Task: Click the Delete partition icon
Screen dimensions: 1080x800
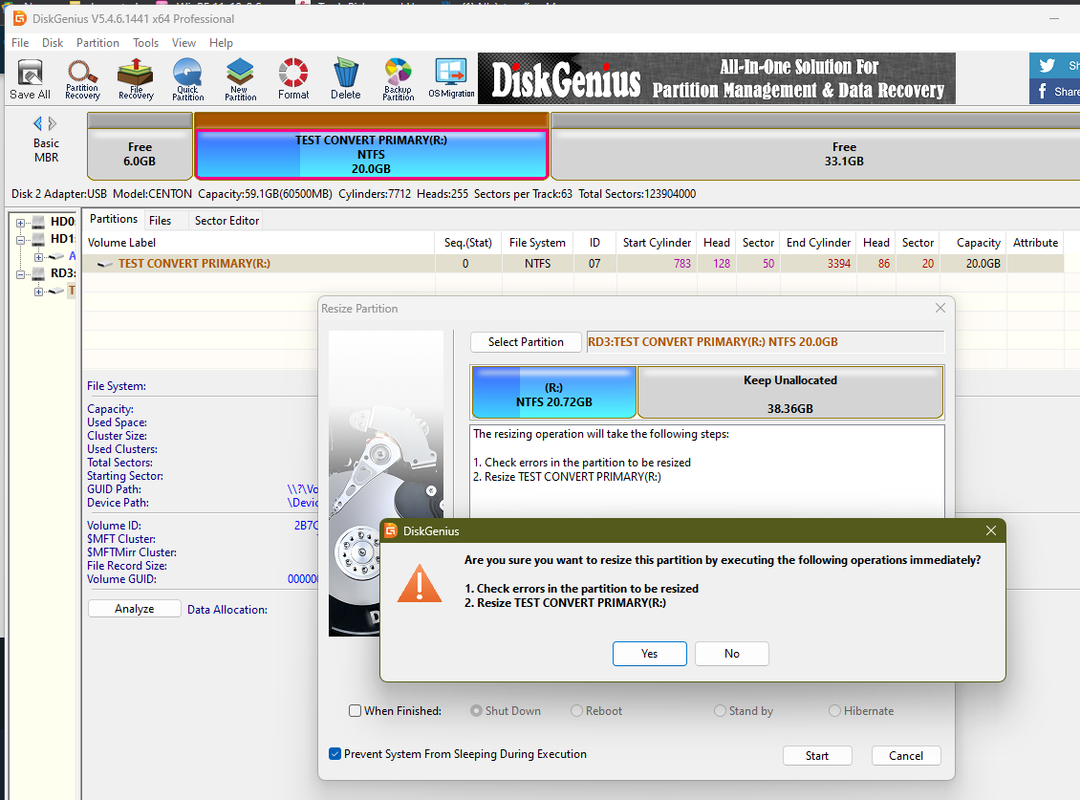Action: point(346,79)
